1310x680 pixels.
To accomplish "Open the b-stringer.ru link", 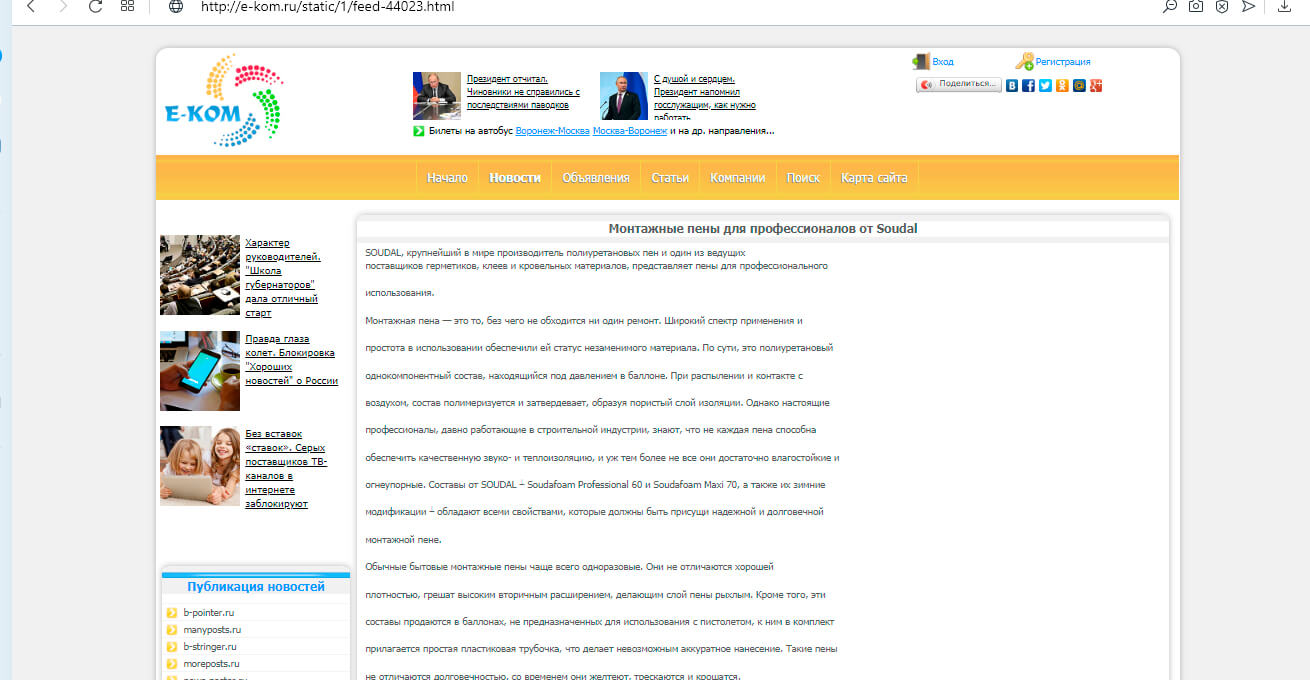I will (x=208, y=646).
